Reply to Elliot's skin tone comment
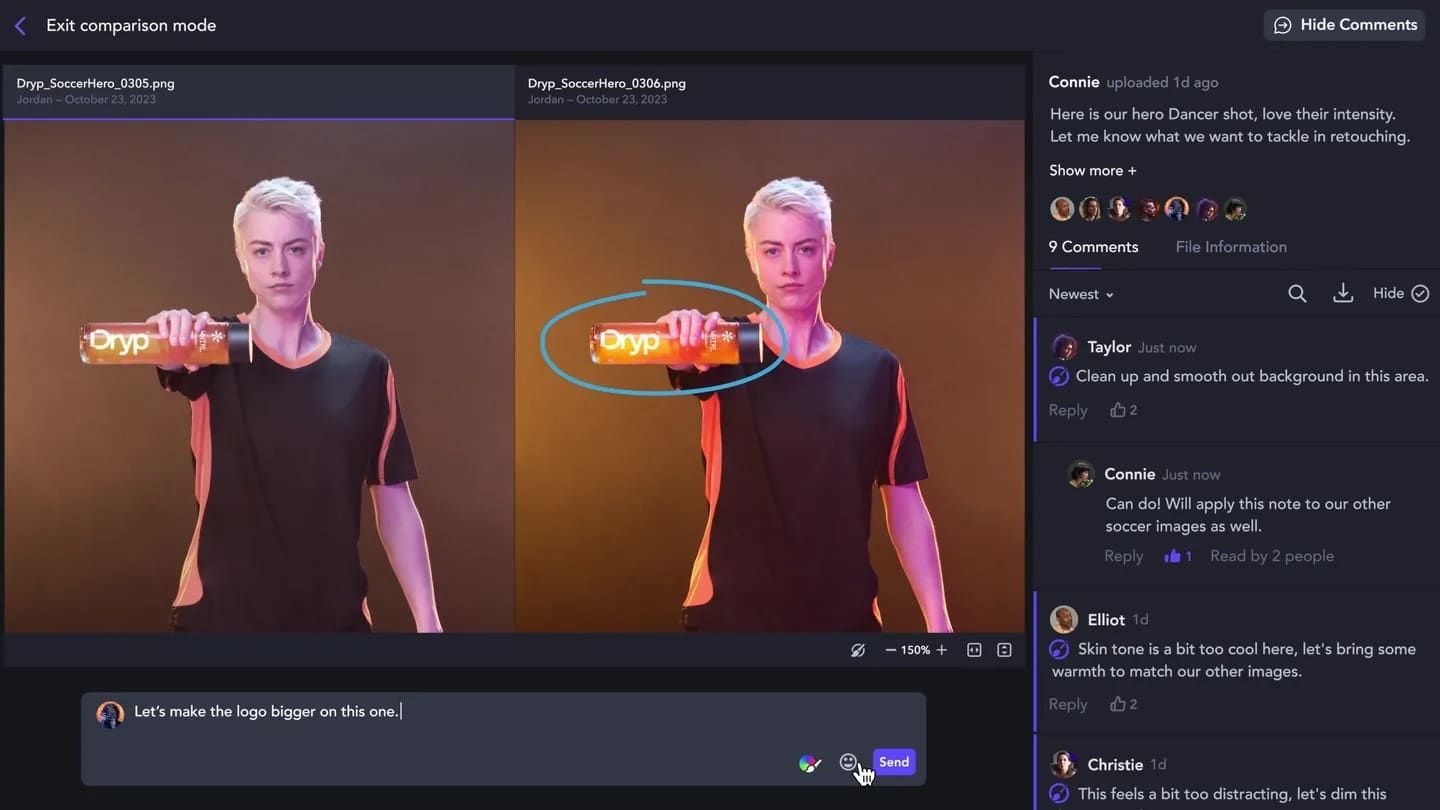Image resolution: width=1440 pixels, height=810 pixels. 1068,704
